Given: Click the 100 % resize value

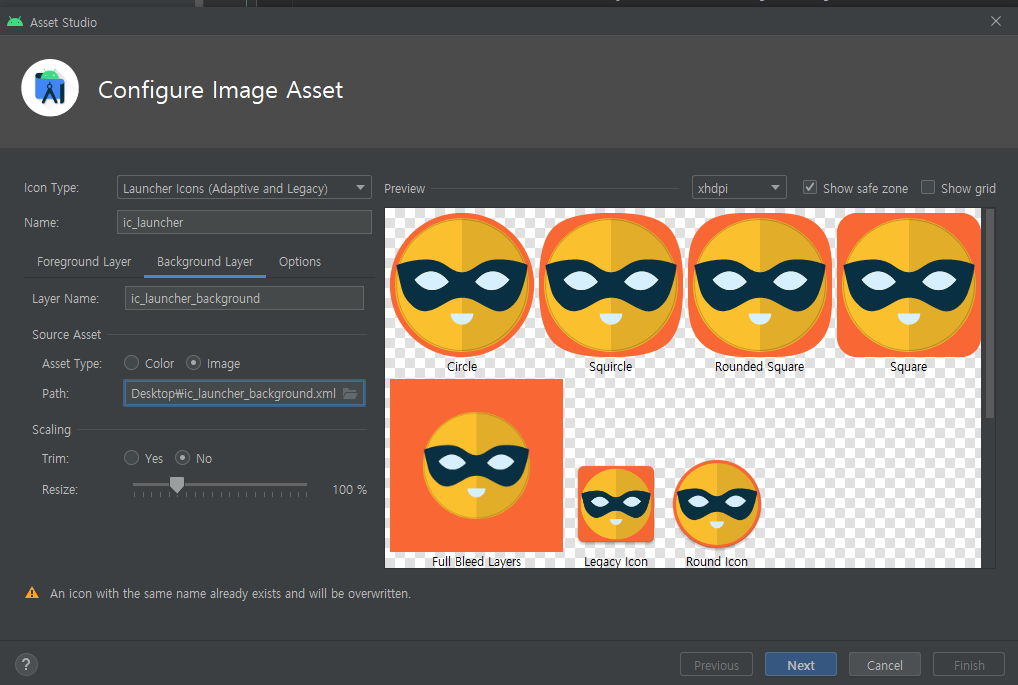Looking at the screenshot, I should (349, 490).
